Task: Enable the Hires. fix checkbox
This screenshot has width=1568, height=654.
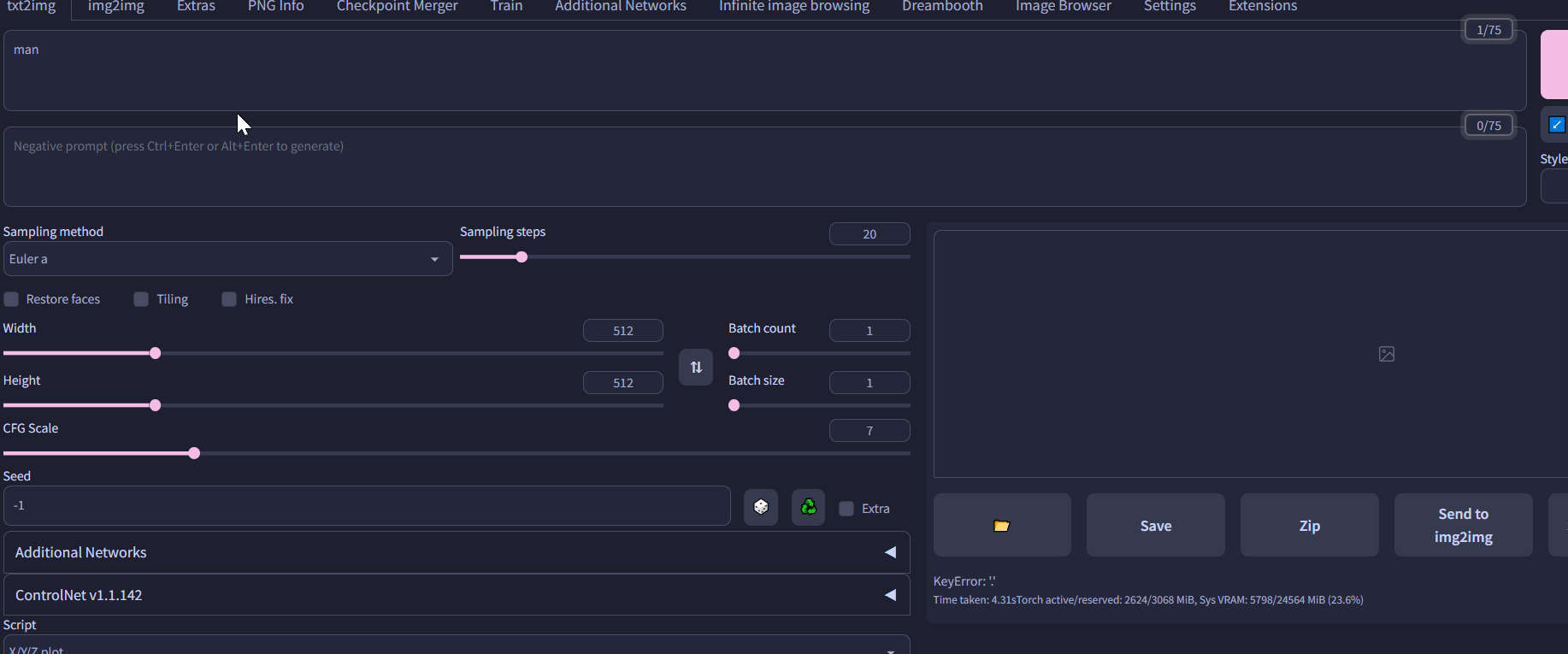Action: (229, 299)
